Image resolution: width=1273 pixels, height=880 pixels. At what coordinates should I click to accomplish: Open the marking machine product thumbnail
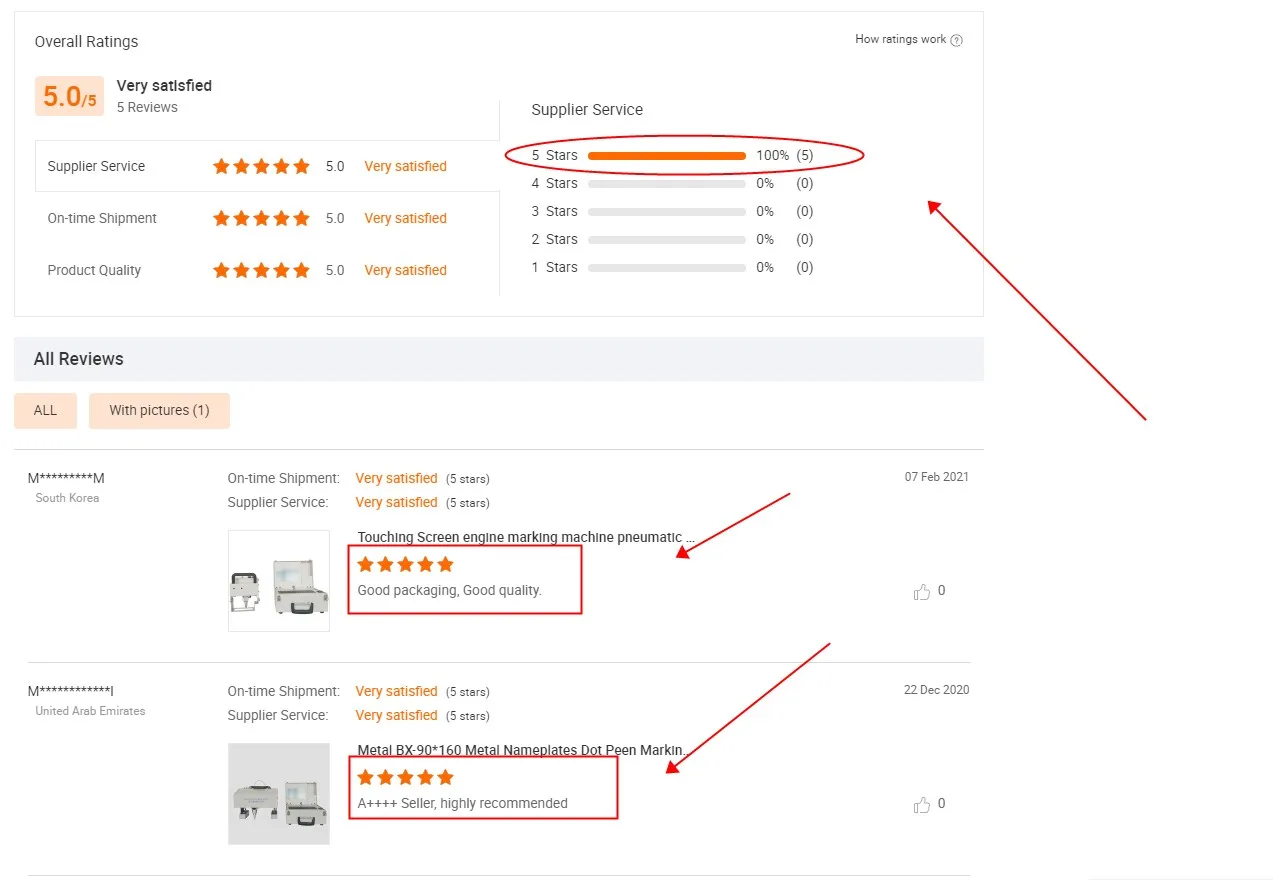click(279, 581)
